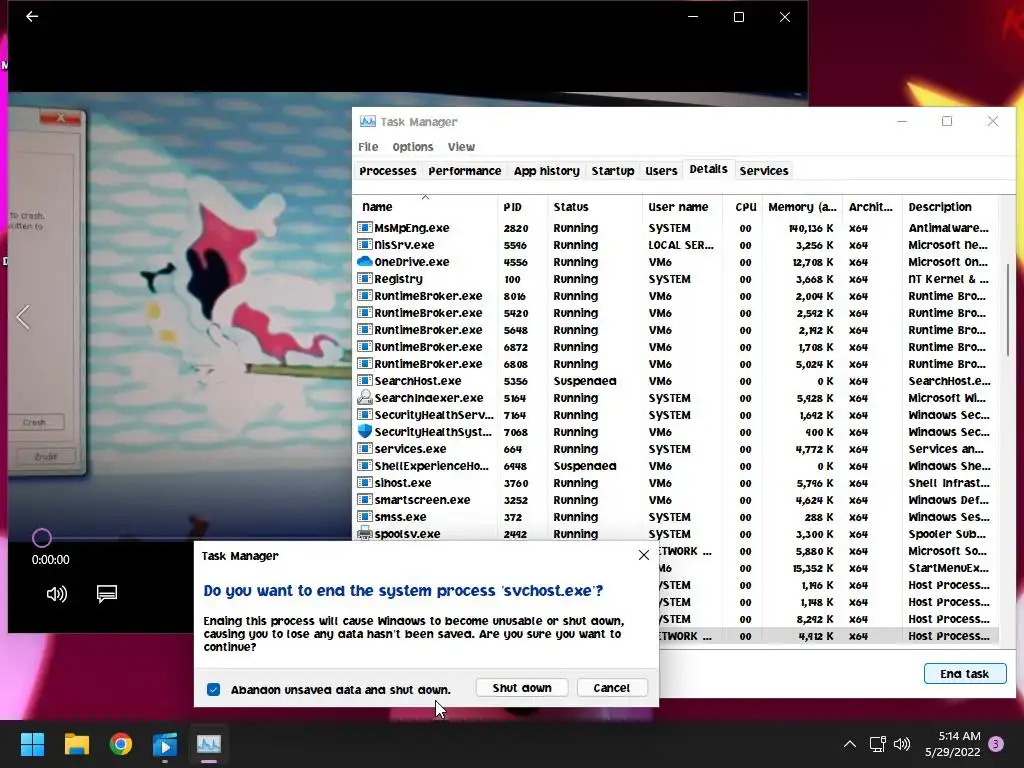Open the View menu
Viewport: 1024px width, 768px height.
click(x=461, y=147)
